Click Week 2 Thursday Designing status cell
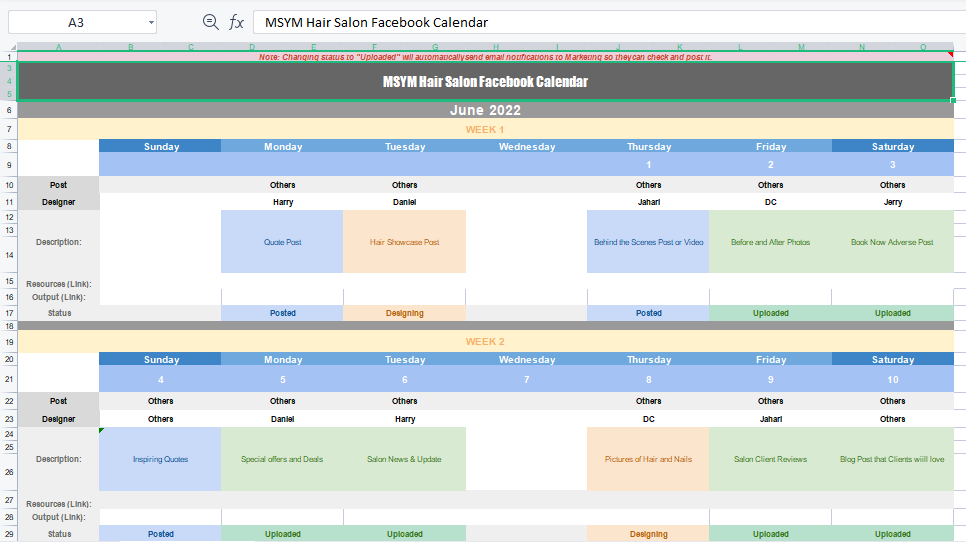The image size is (966, 542). click(x=648, y=534)
